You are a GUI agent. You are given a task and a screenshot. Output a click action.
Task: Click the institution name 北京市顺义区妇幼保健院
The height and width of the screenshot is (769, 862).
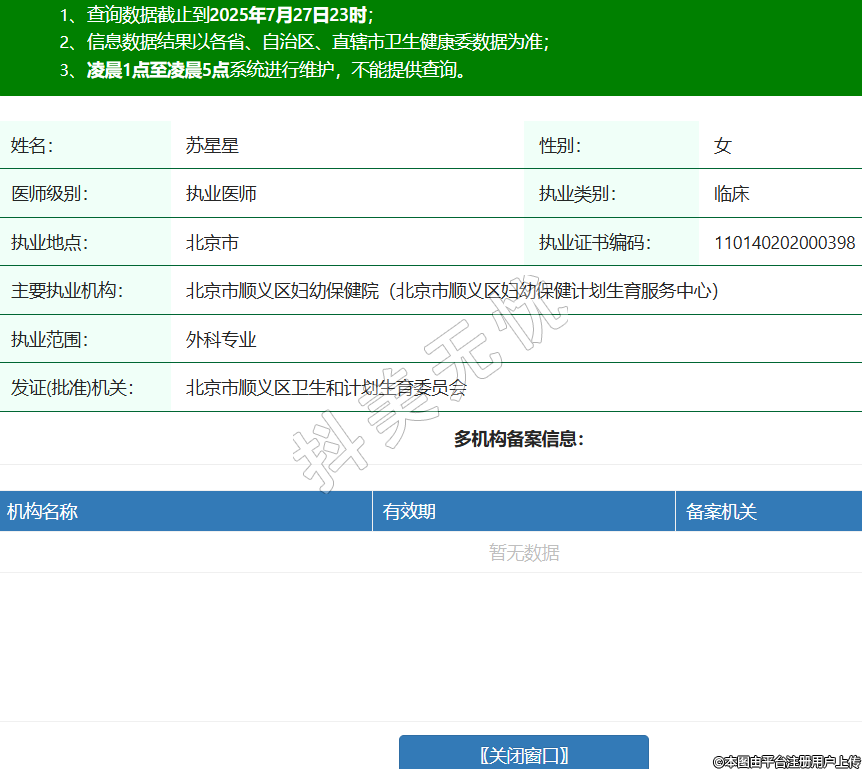[283, 291]
